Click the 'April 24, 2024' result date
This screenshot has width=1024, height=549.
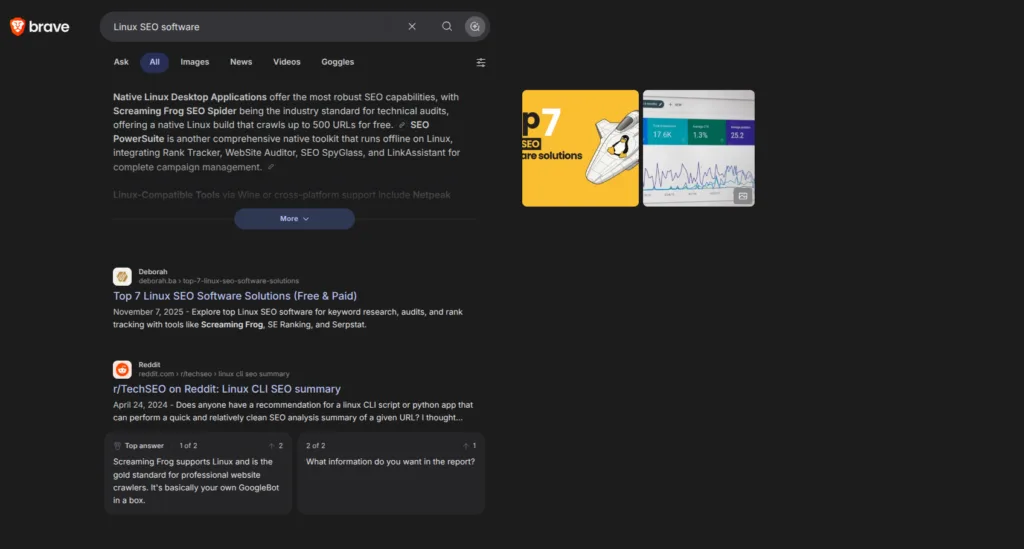tap(140, 405)
